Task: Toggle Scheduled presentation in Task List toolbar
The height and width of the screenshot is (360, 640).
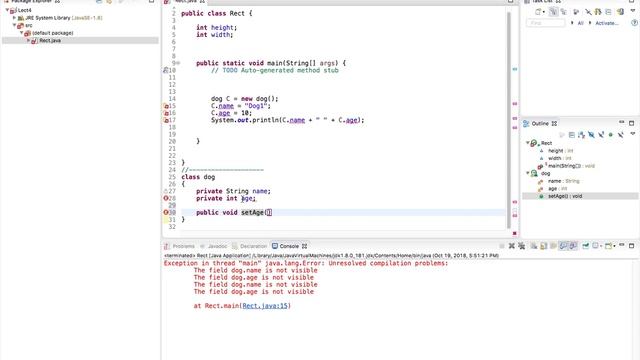Action: [564, 12]
